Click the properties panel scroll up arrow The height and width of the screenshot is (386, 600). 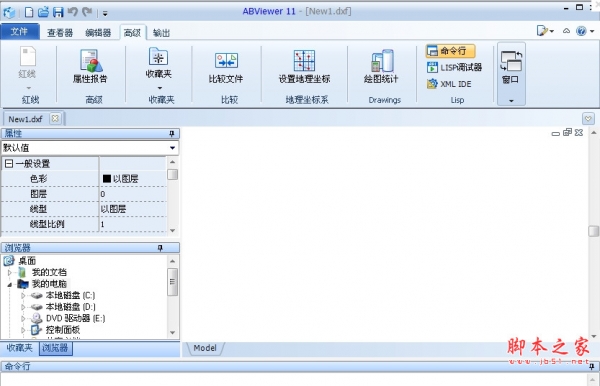[x=173, y=162]
